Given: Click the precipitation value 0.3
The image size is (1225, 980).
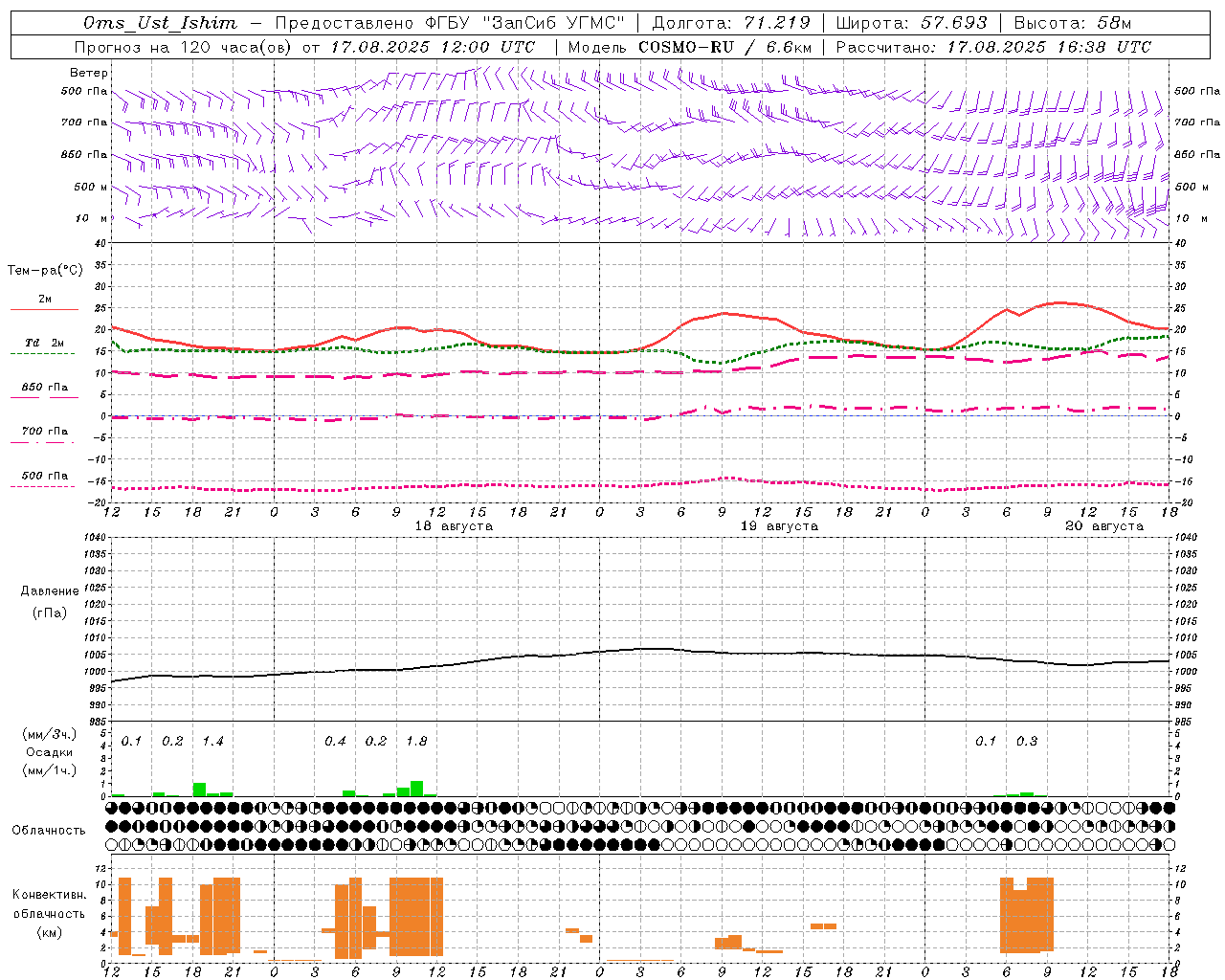Looking at the screenshot, I should (x=1027, y=742).
